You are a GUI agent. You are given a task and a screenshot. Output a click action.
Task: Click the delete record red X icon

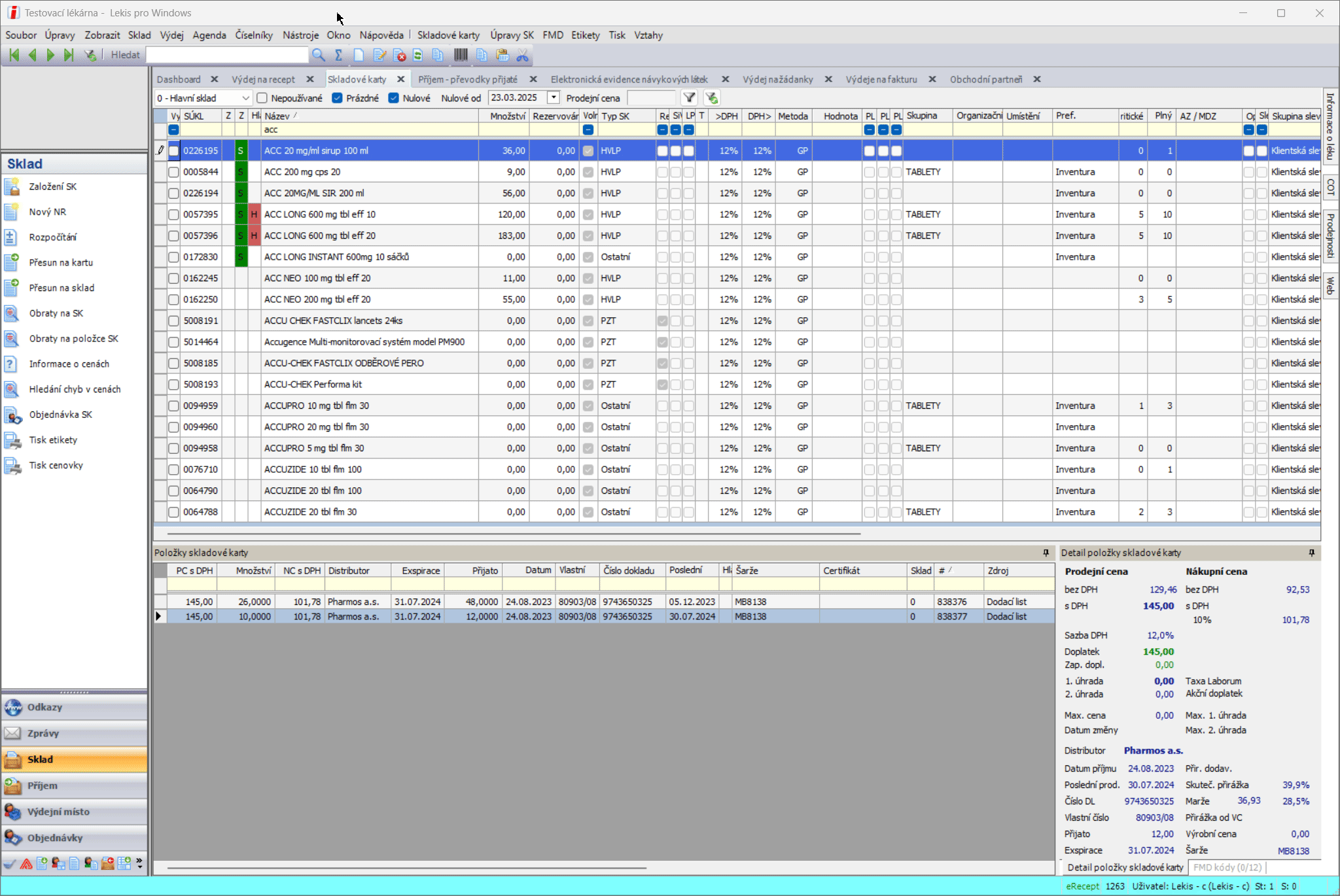coord(399,55)
